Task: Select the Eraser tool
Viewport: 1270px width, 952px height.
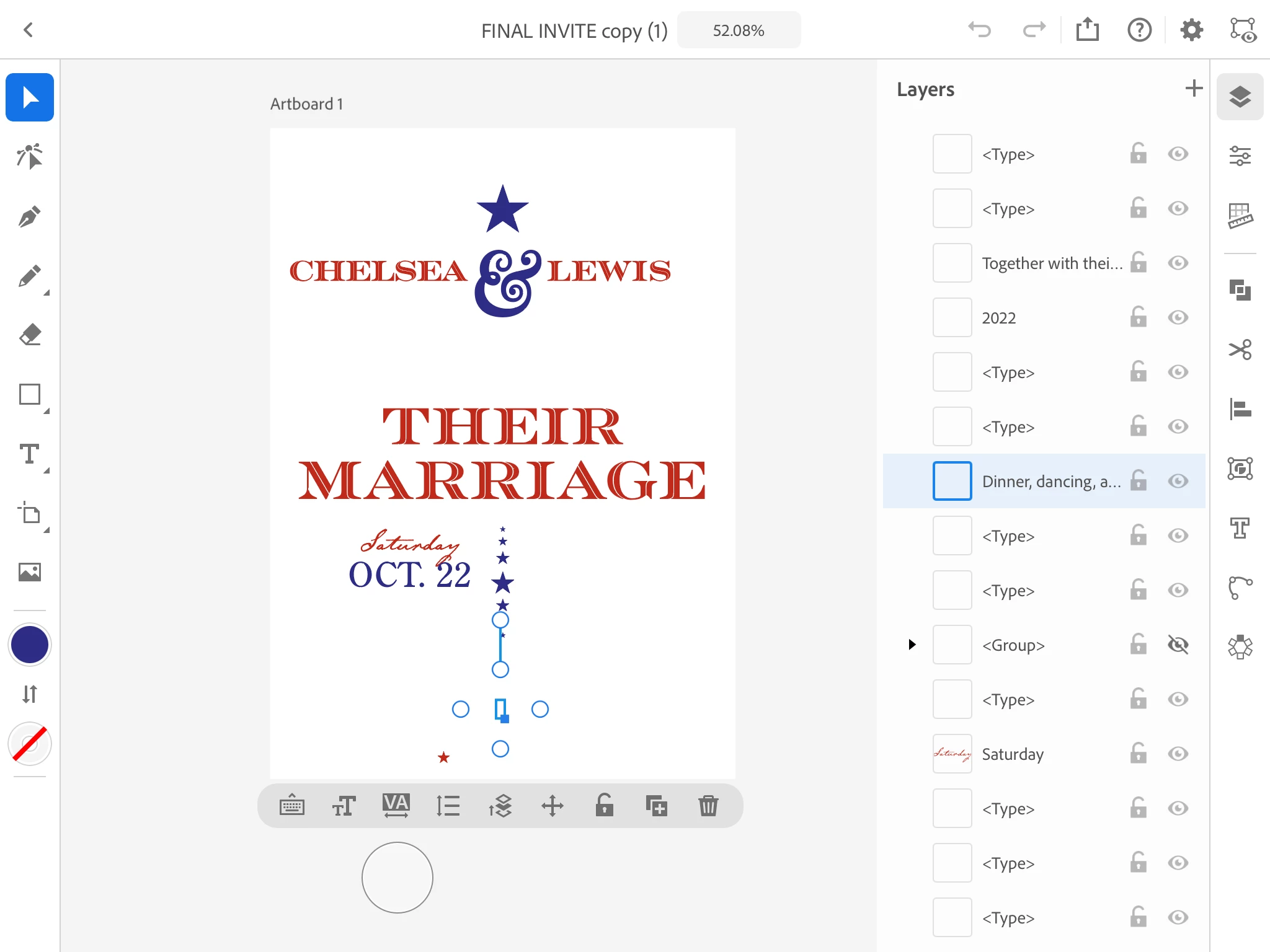Action: [29, 335]
